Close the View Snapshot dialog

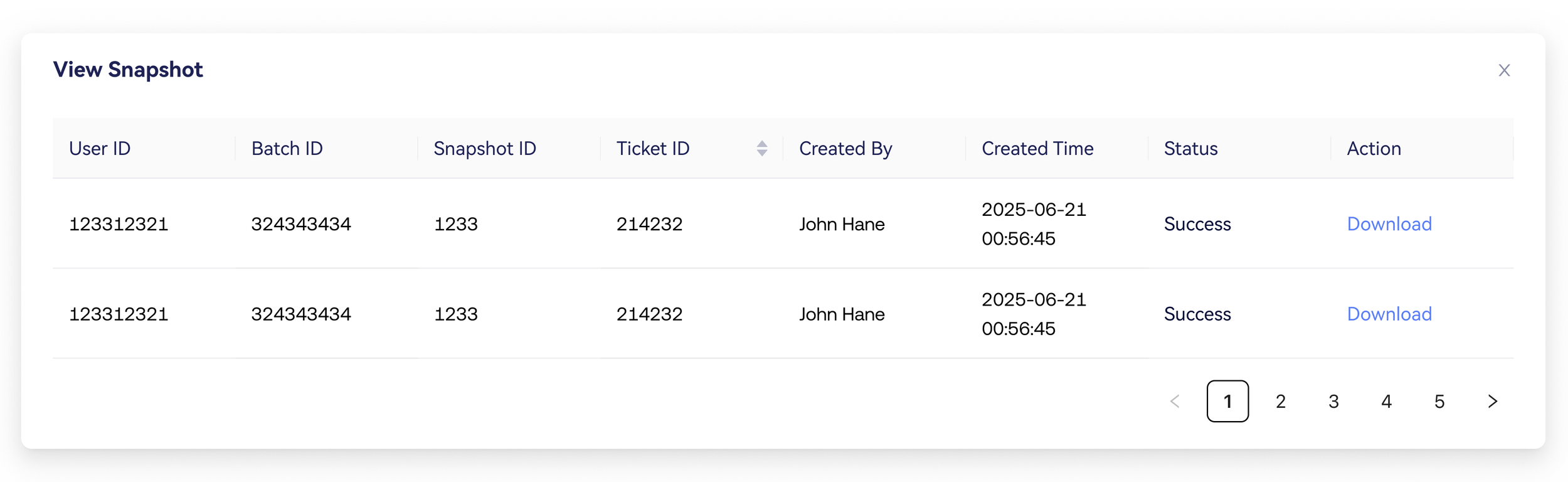(1503, 70)
